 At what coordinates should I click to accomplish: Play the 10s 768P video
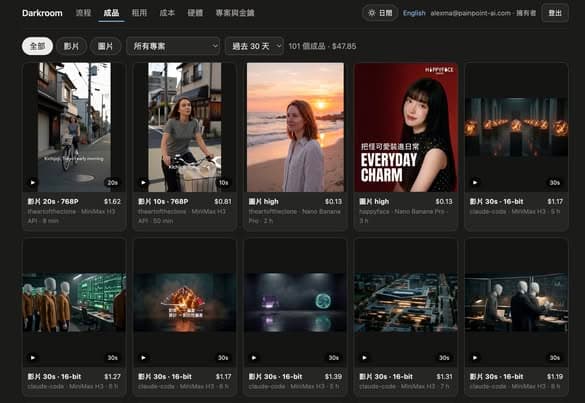coord(143,182)
